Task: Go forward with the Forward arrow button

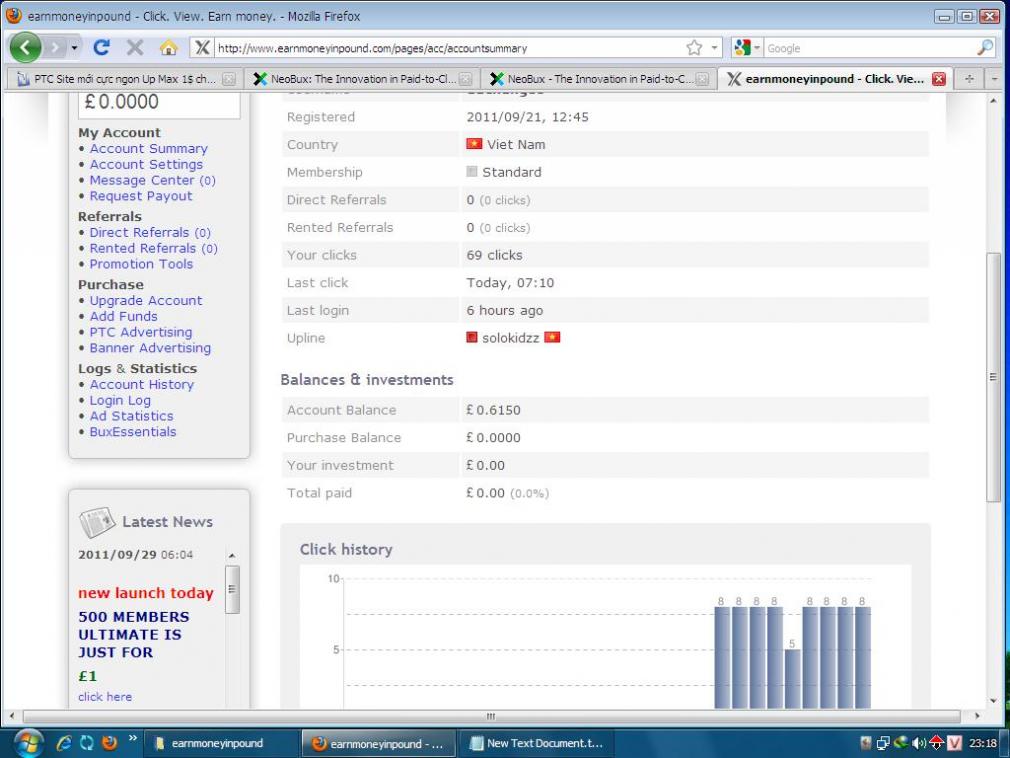Action: click(55, 48)
